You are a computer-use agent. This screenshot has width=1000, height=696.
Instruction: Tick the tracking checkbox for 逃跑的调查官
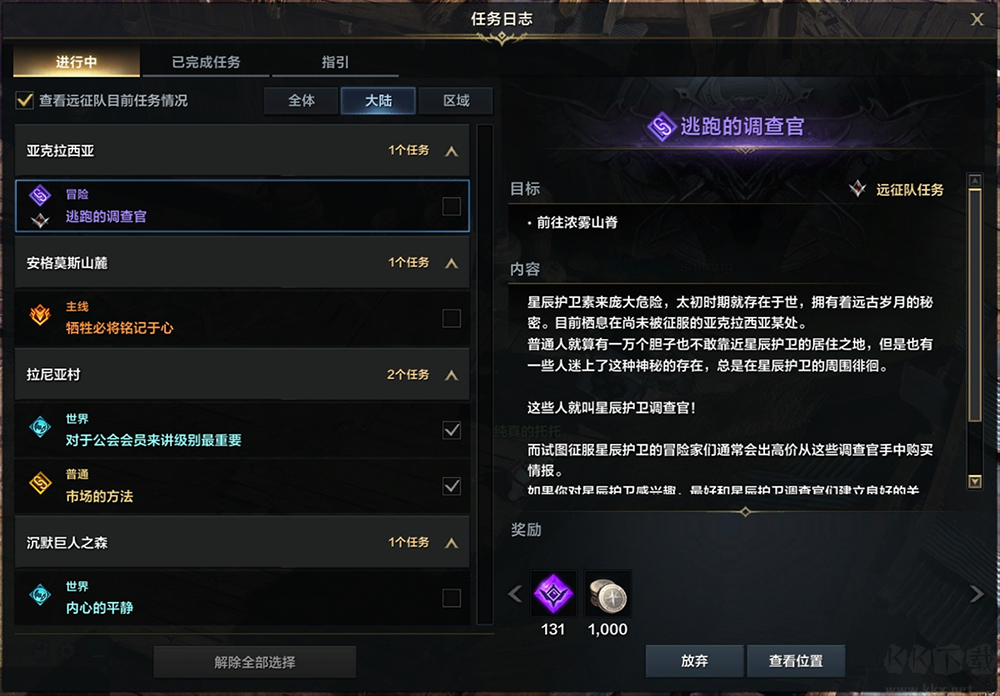click(x=452, y=206)
